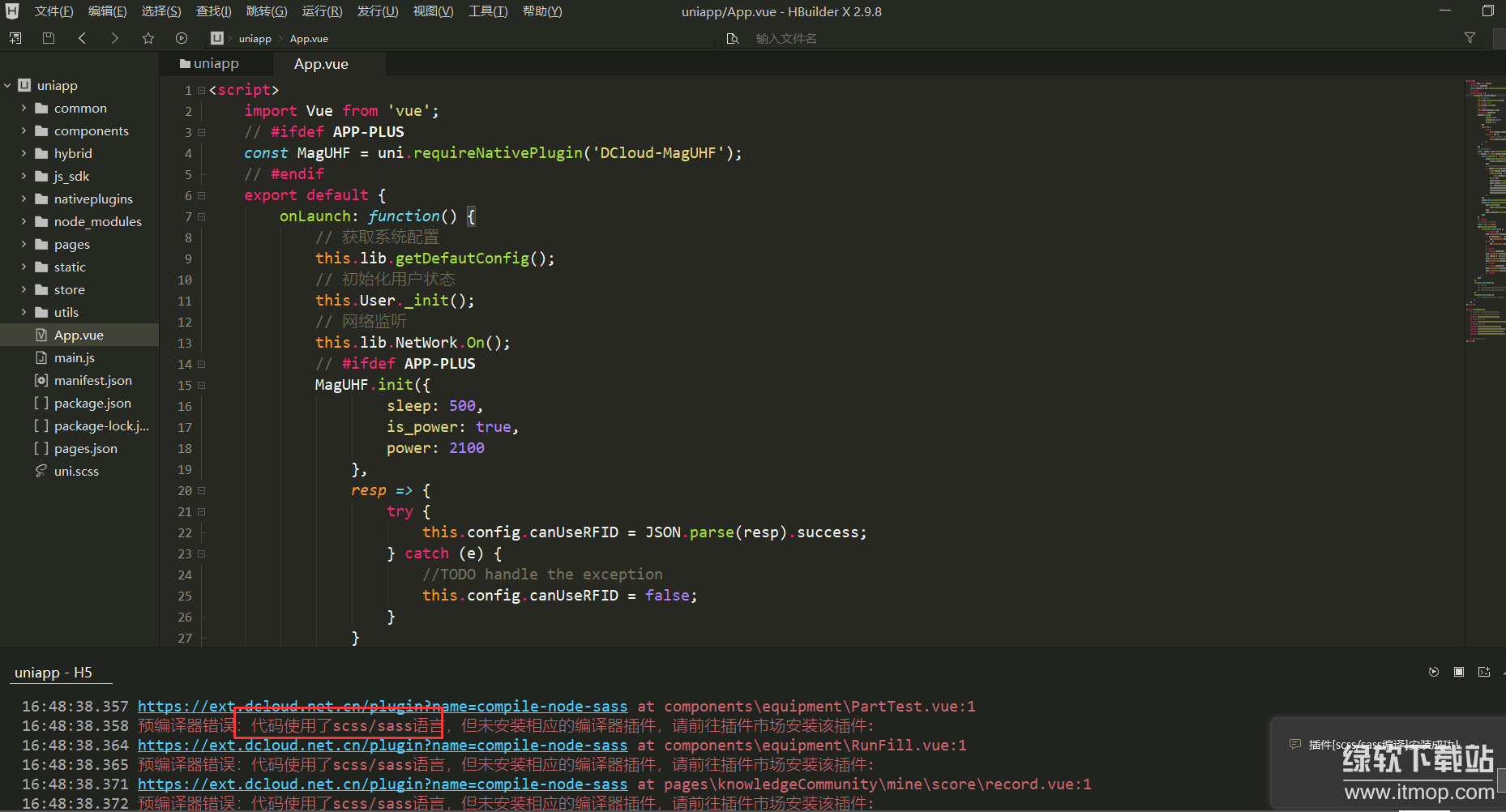Click the save file toolbar icon

(49, 38)
